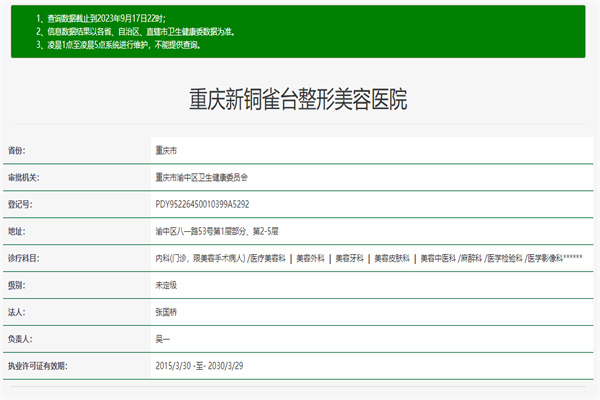
Task: Select level value 未定级
Action: click(x=166, y=285)
